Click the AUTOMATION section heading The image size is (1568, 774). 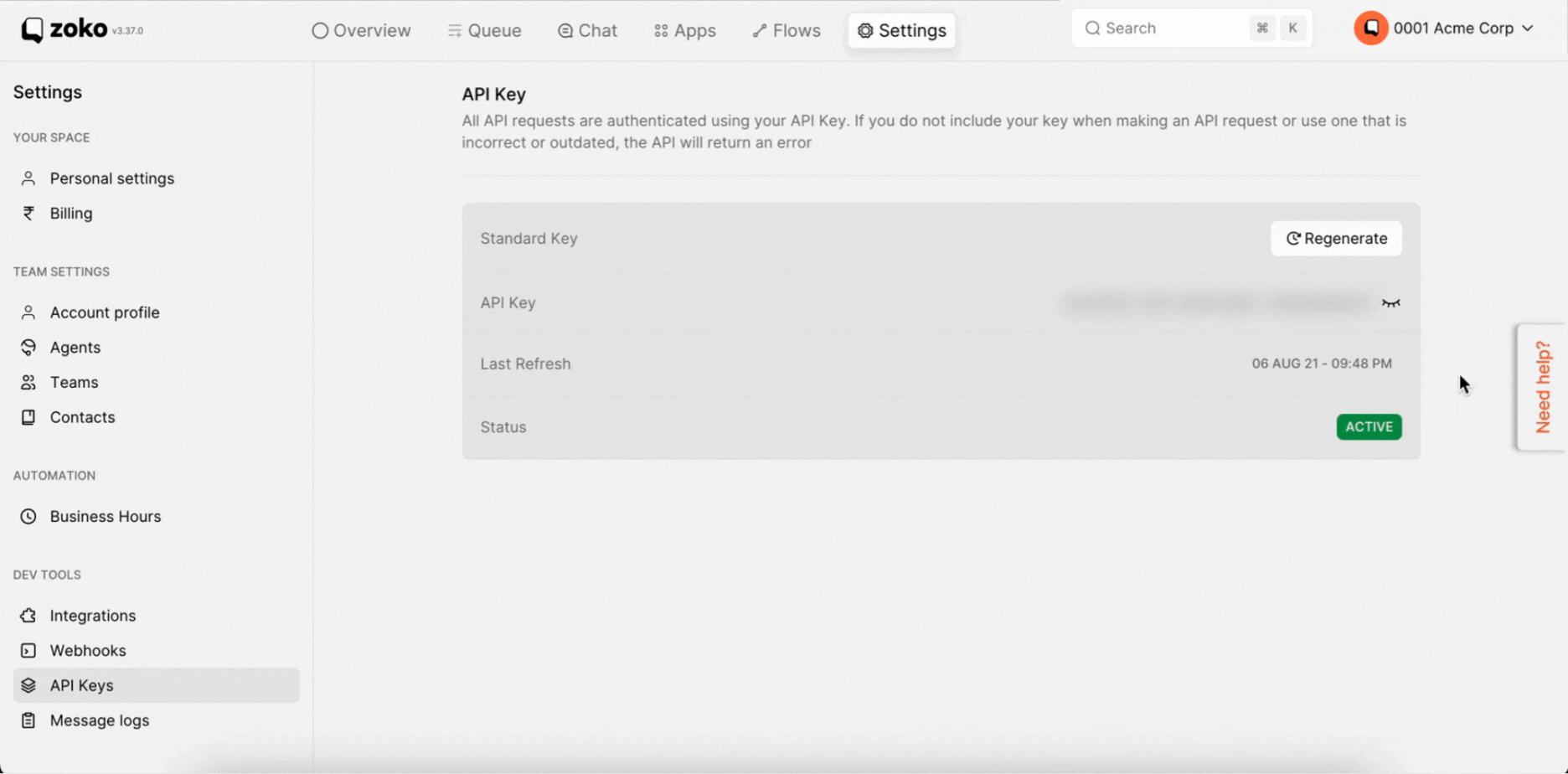pos(54,476)
